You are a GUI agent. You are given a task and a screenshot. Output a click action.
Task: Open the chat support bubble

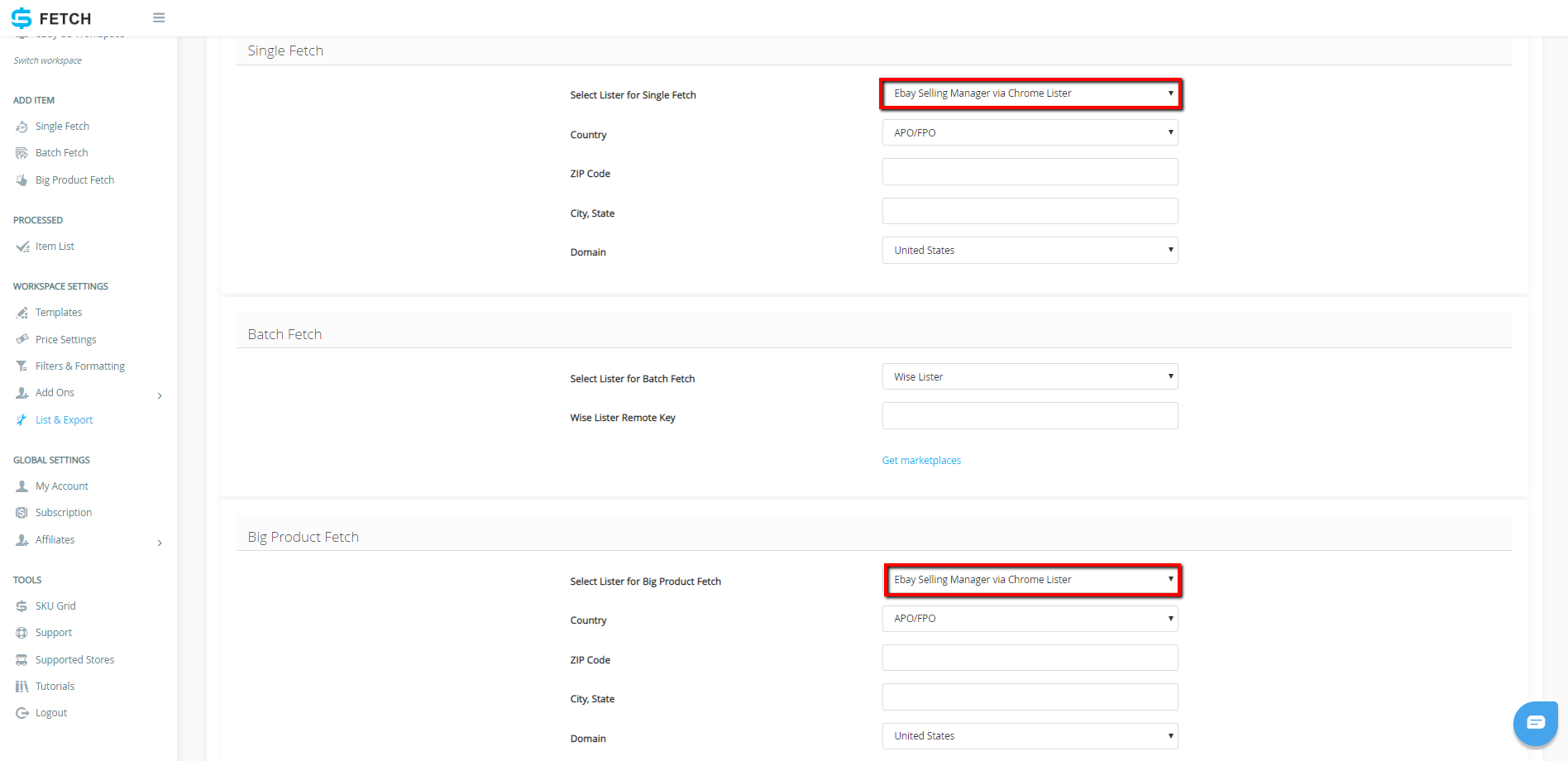click(x=1536, y=723)
